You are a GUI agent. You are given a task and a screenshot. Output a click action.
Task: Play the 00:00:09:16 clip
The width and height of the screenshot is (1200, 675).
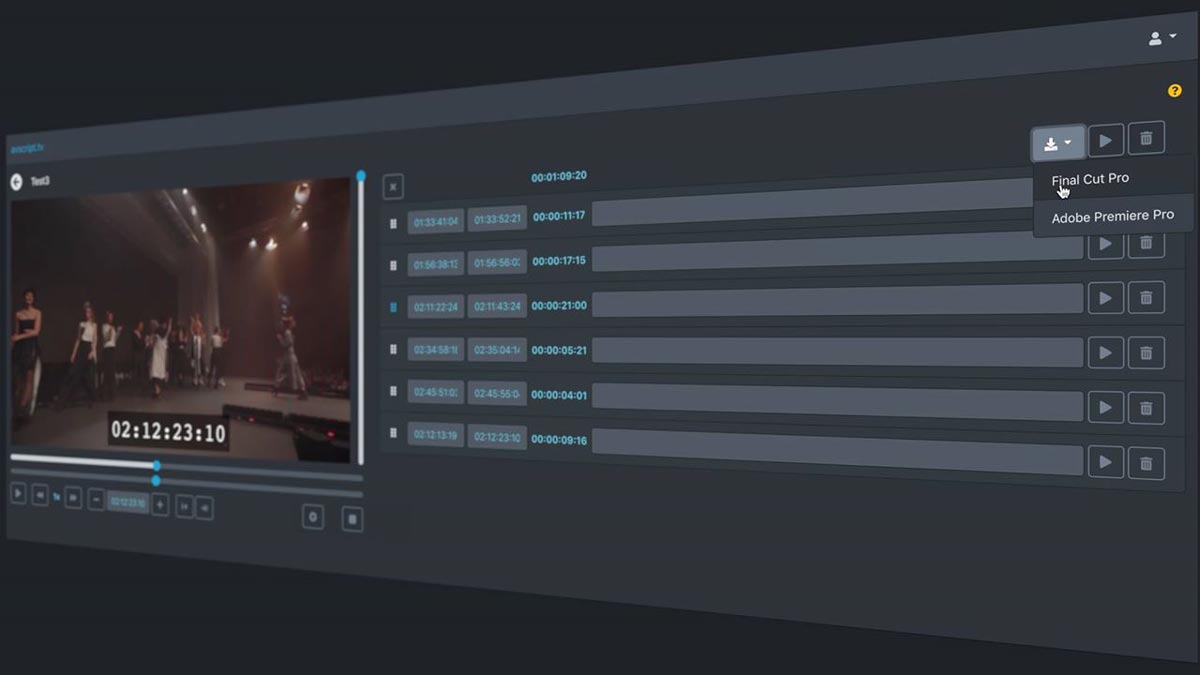(1106, 461)
